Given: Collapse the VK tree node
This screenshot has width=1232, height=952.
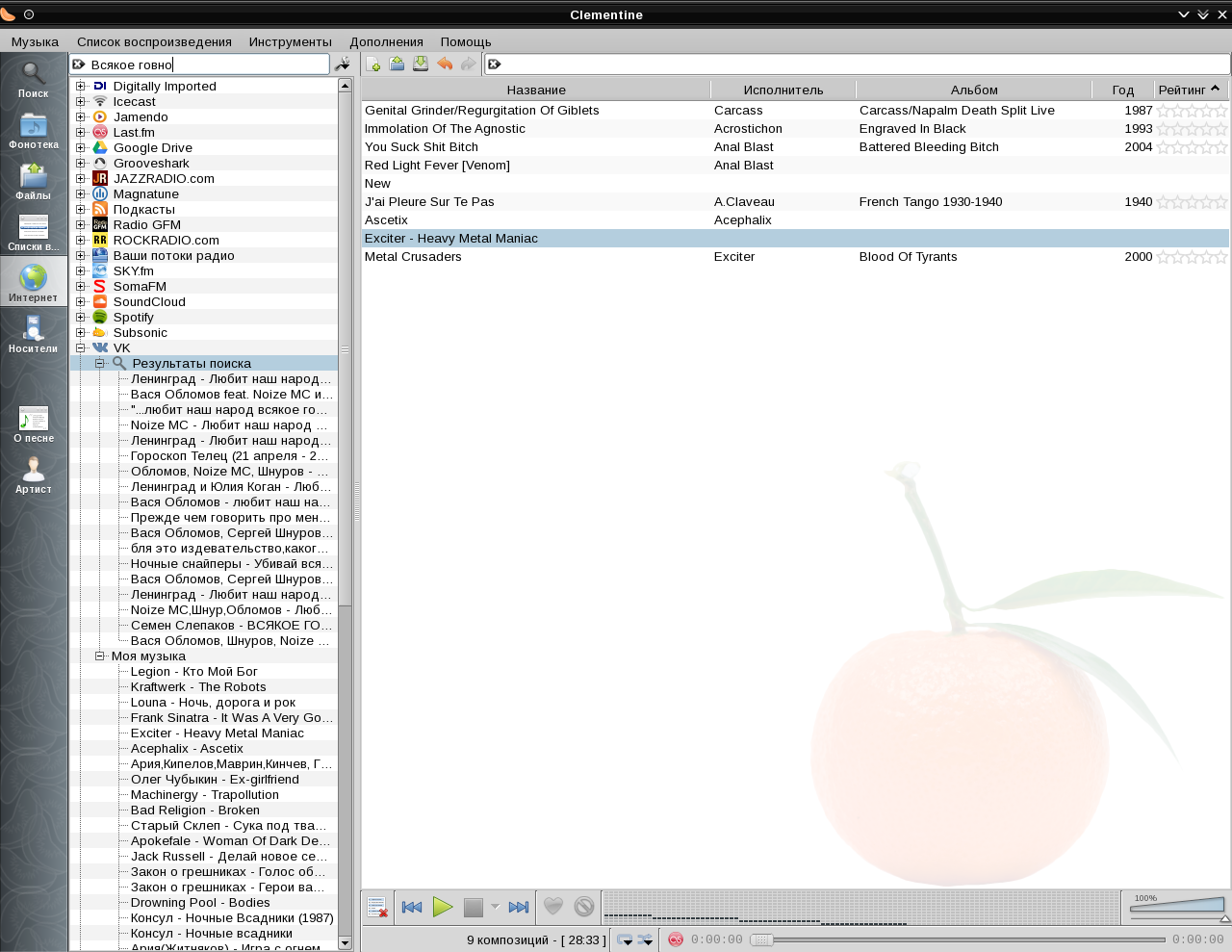Looking at the screenshot, I should coord(81,347).
